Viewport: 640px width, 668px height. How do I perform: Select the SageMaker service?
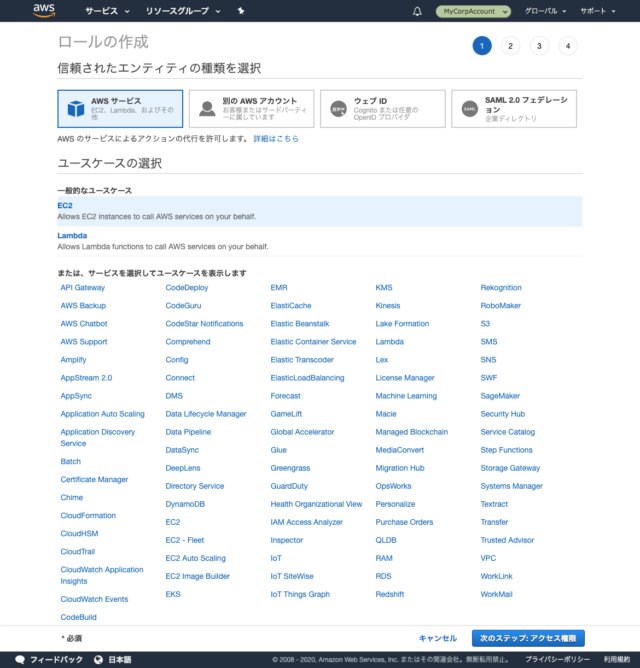[500, 396]
